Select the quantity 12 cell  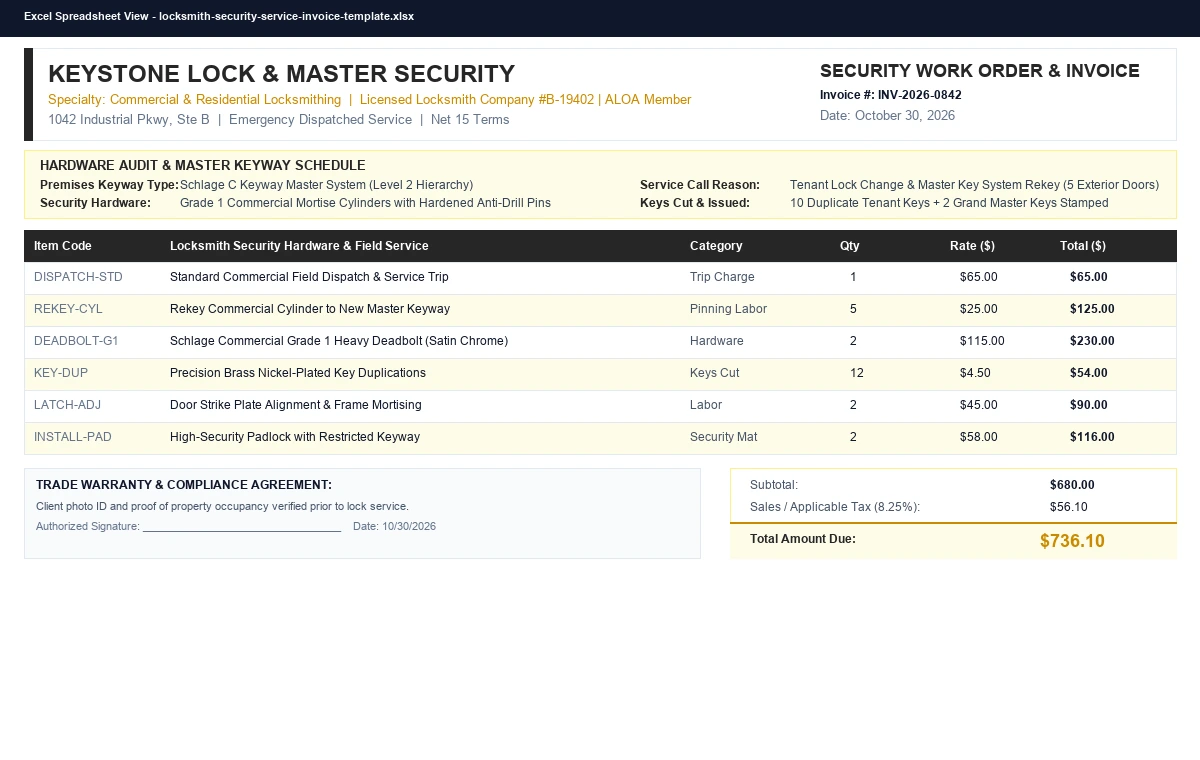857,373
